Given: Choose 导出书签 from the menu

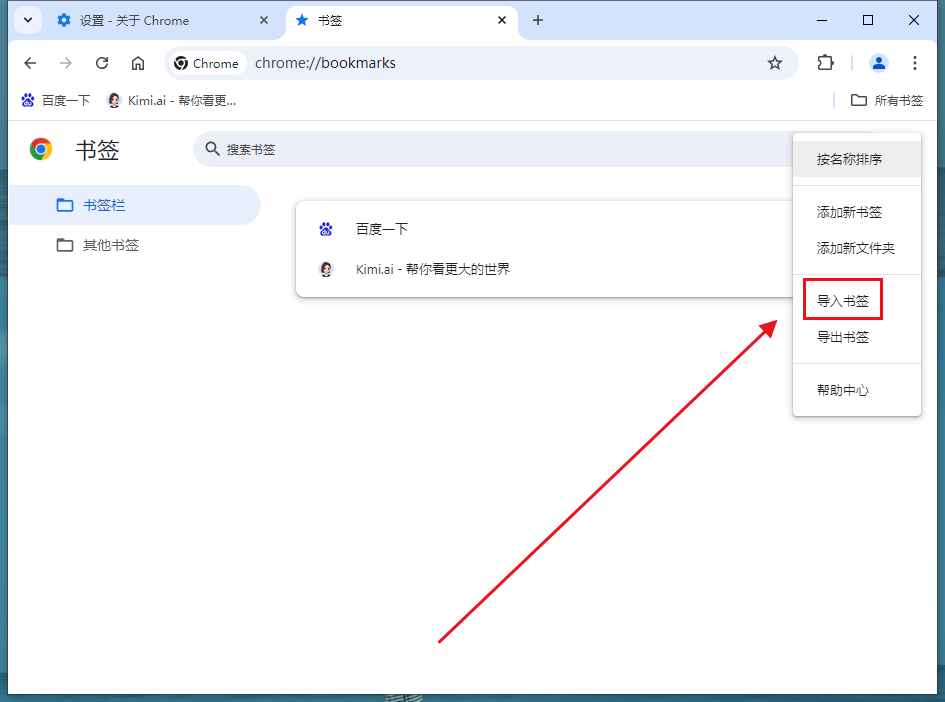Looking at the screenshot, I should pos(856,337).
